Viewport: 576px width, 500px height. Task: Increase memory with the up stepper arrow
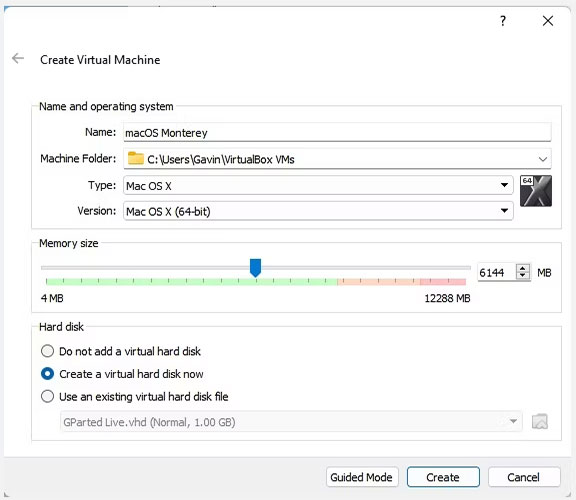point(522,269)
